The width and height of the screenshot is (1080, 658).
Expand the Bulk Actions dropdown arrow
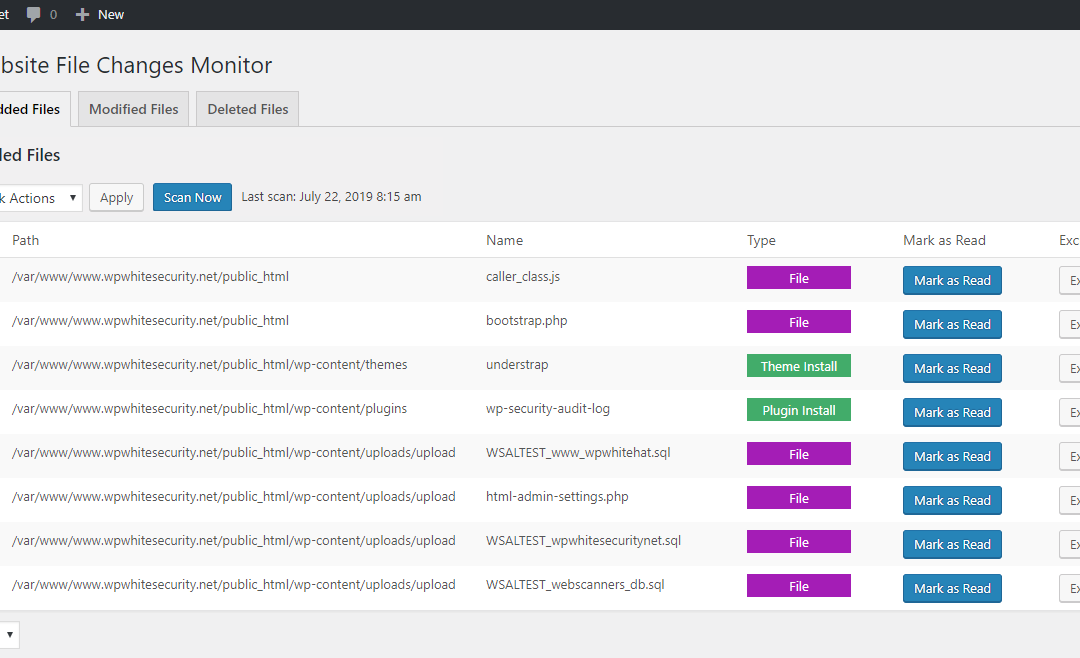75,197
